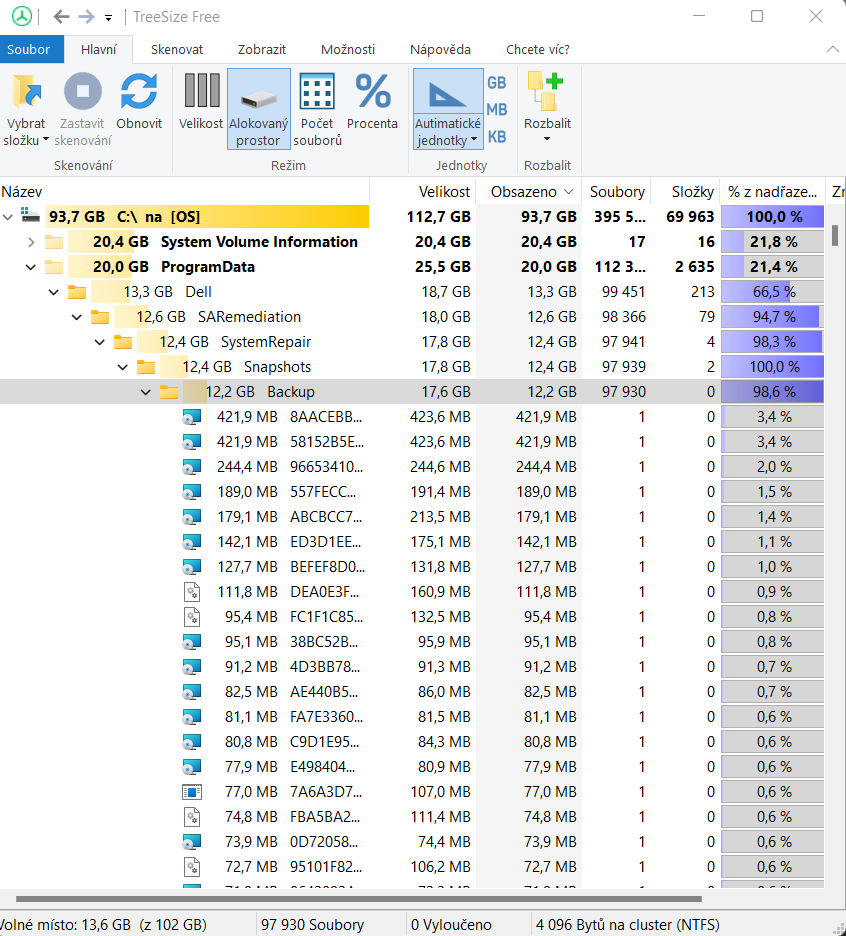Toggle Alokovaný prostor display mode
The image size is (846, 936).
(x=258, y=108)
